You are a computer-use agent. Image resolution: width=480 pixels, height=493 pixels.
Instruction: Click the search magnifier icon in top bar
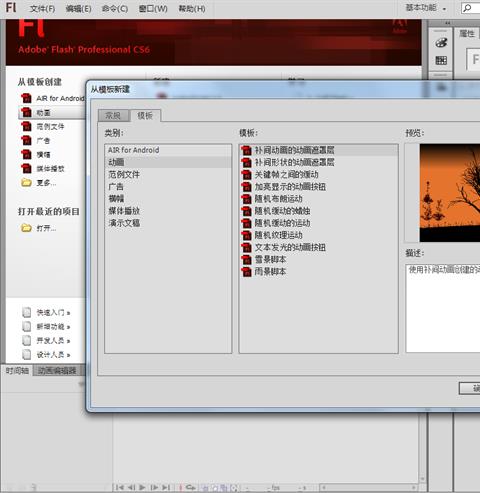(x=467, y=8)
